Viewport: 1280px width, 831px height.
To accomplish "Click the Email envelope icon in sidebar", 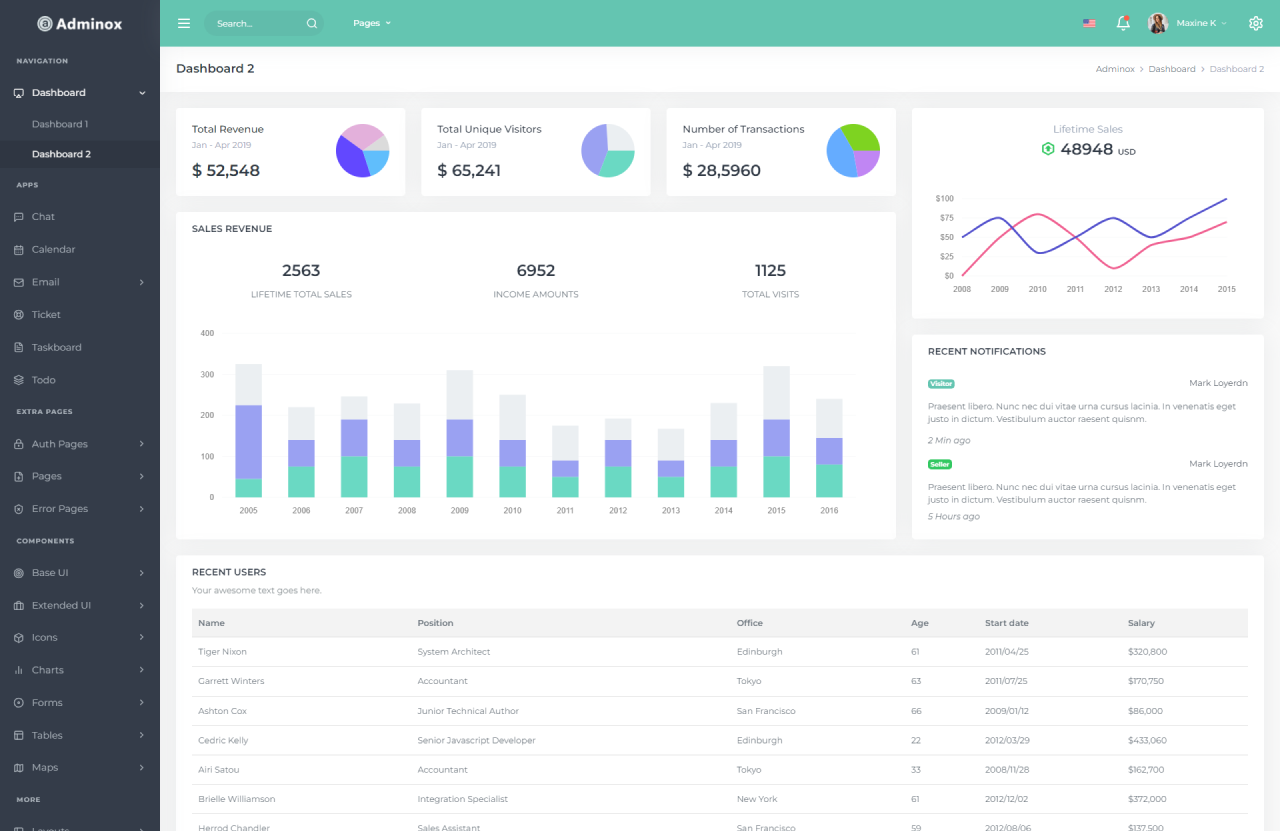I will click(19, 282).
